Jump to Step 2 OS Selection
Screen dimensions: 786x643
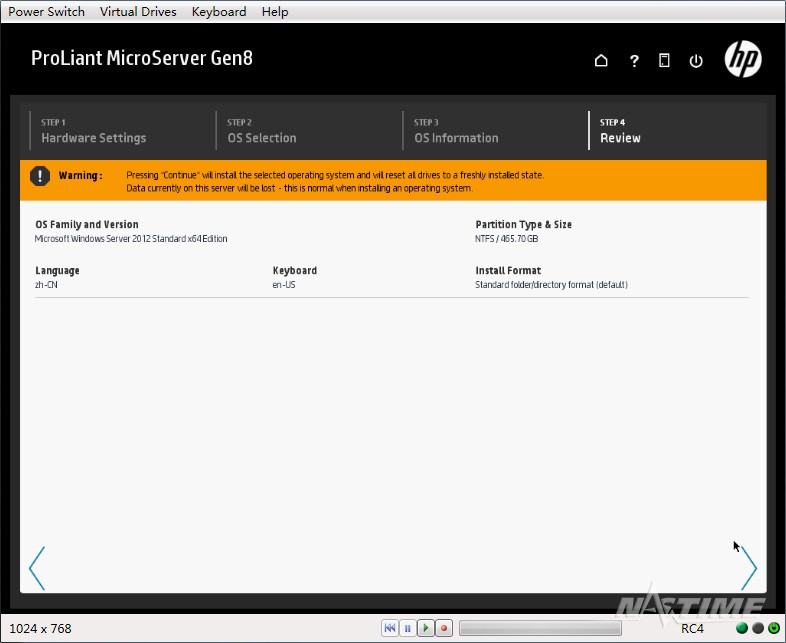262,131
